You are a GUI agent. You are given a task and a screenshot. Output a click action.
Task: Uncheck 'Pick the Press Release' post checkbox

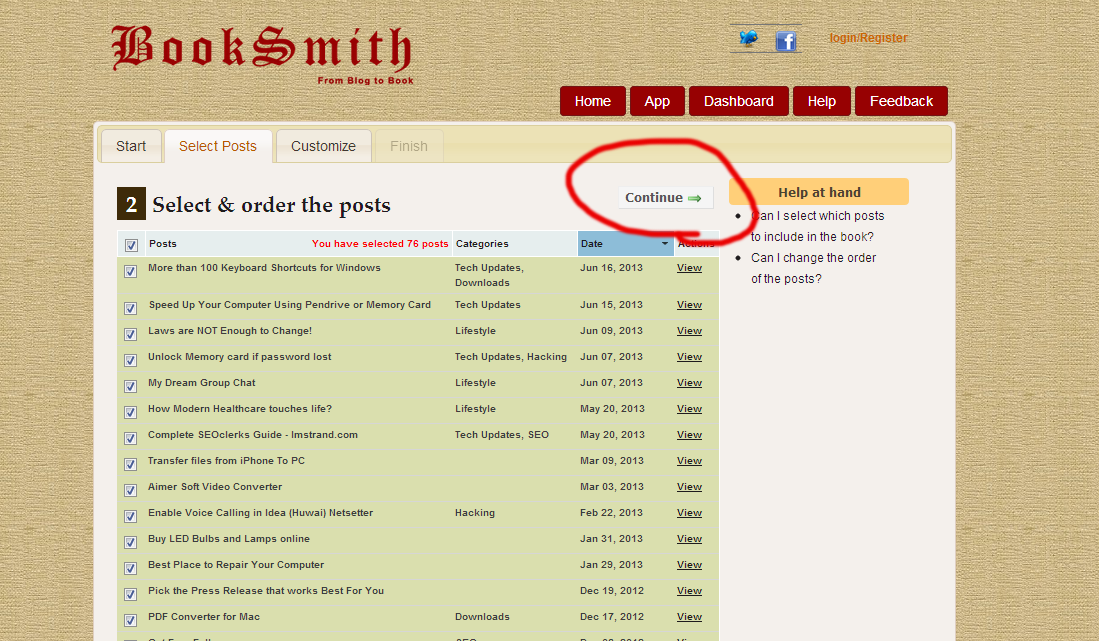click(x=130, y=593)
